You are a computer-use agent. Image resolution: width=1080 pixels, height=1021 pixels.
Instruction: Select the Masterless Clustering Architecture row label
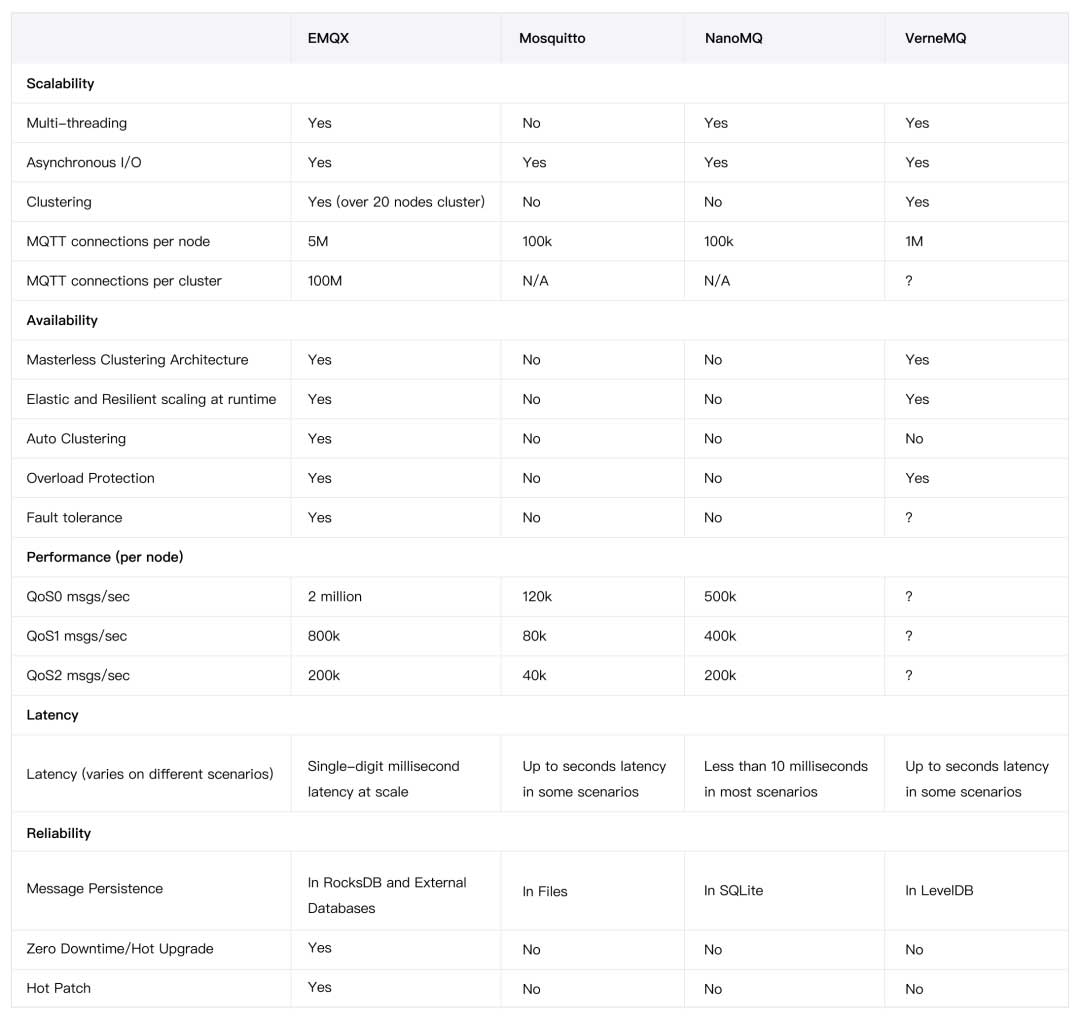click(x=137, y=360)
